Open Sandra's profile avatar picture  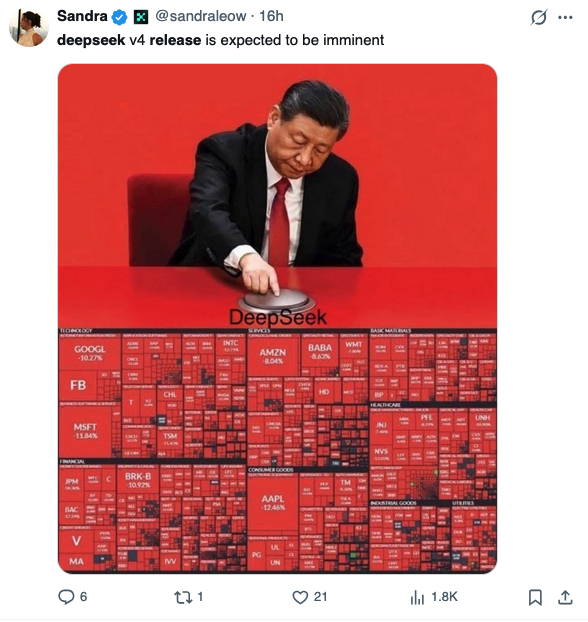[29, 28]
